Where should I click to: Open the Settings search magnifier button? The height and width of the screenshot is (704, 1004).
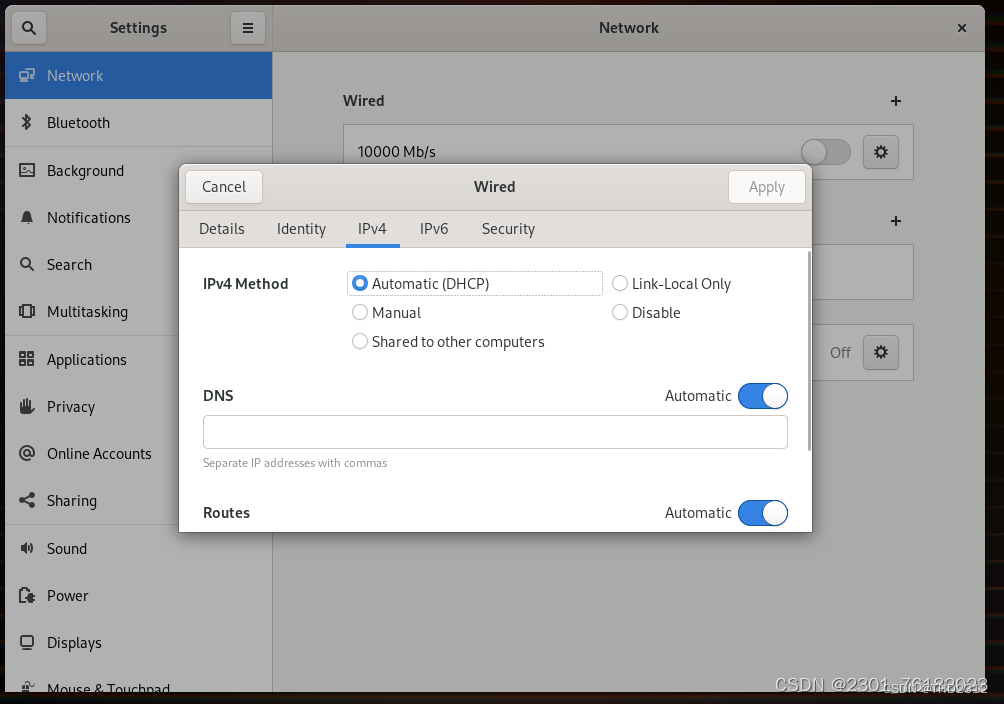[29, 28]
